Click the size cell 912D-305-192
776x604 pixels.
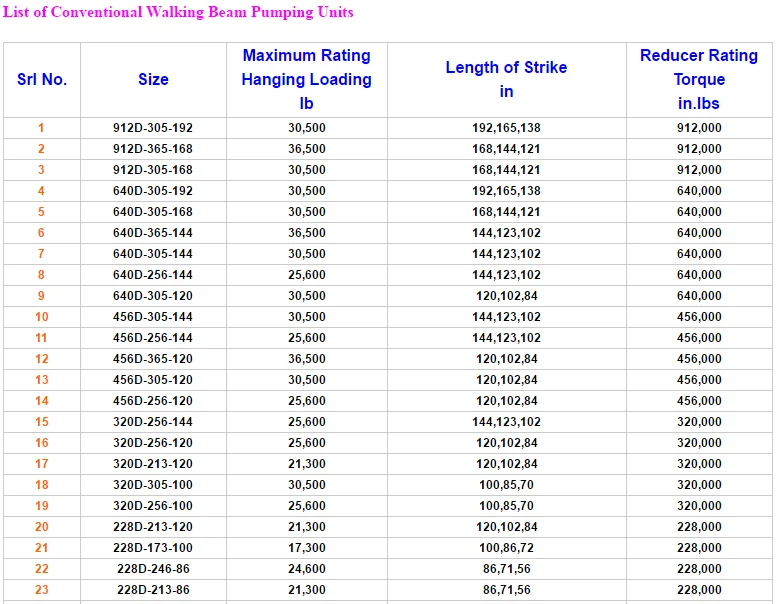pos(153,128)
